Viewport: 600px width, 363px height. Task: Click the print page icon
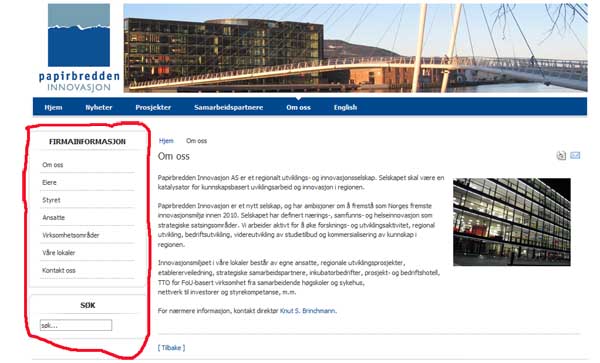point(561,155)
